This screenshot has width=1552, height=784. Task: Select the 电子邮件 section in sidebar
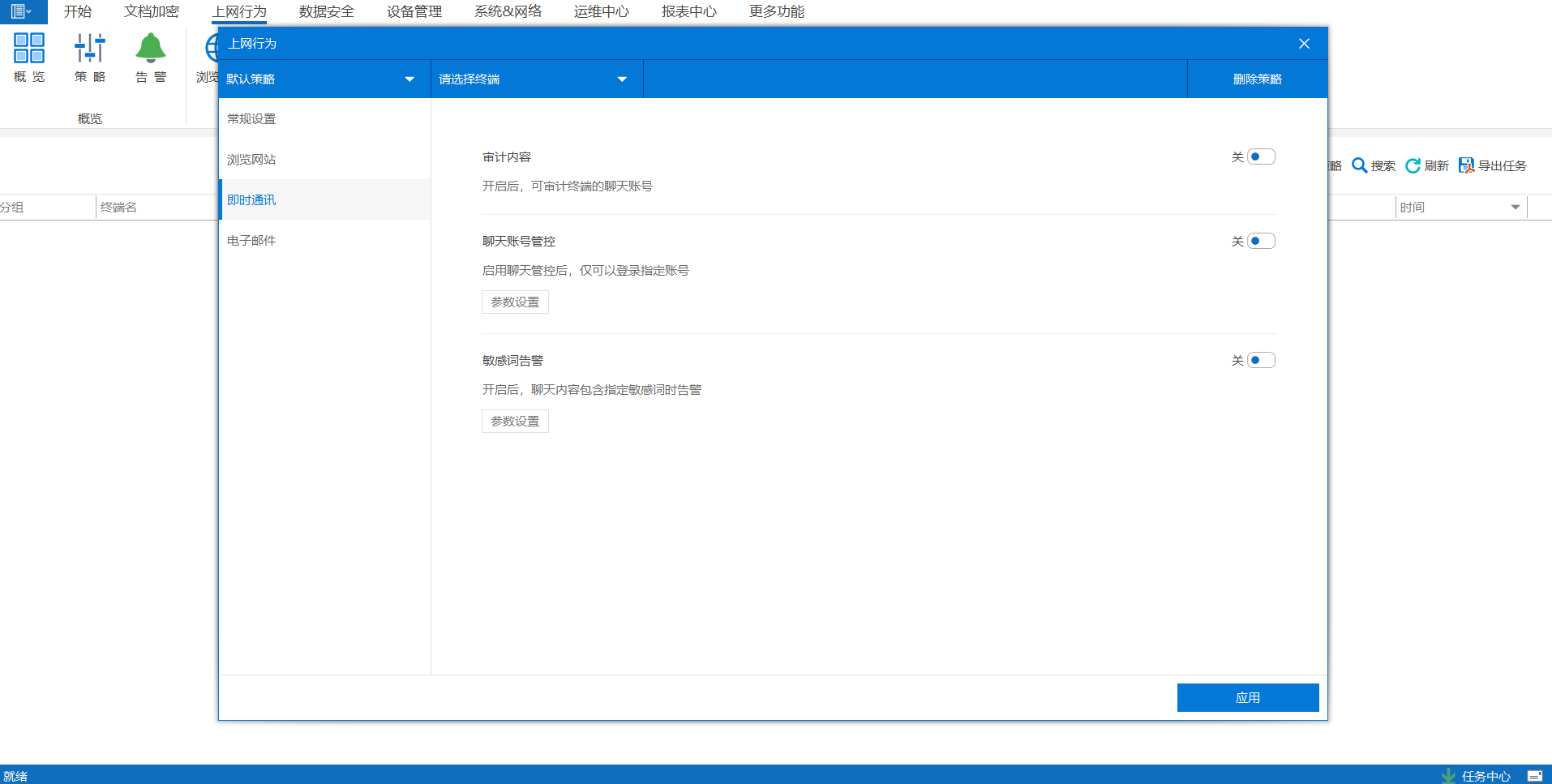pyautogui.click(x=251, y=240)
